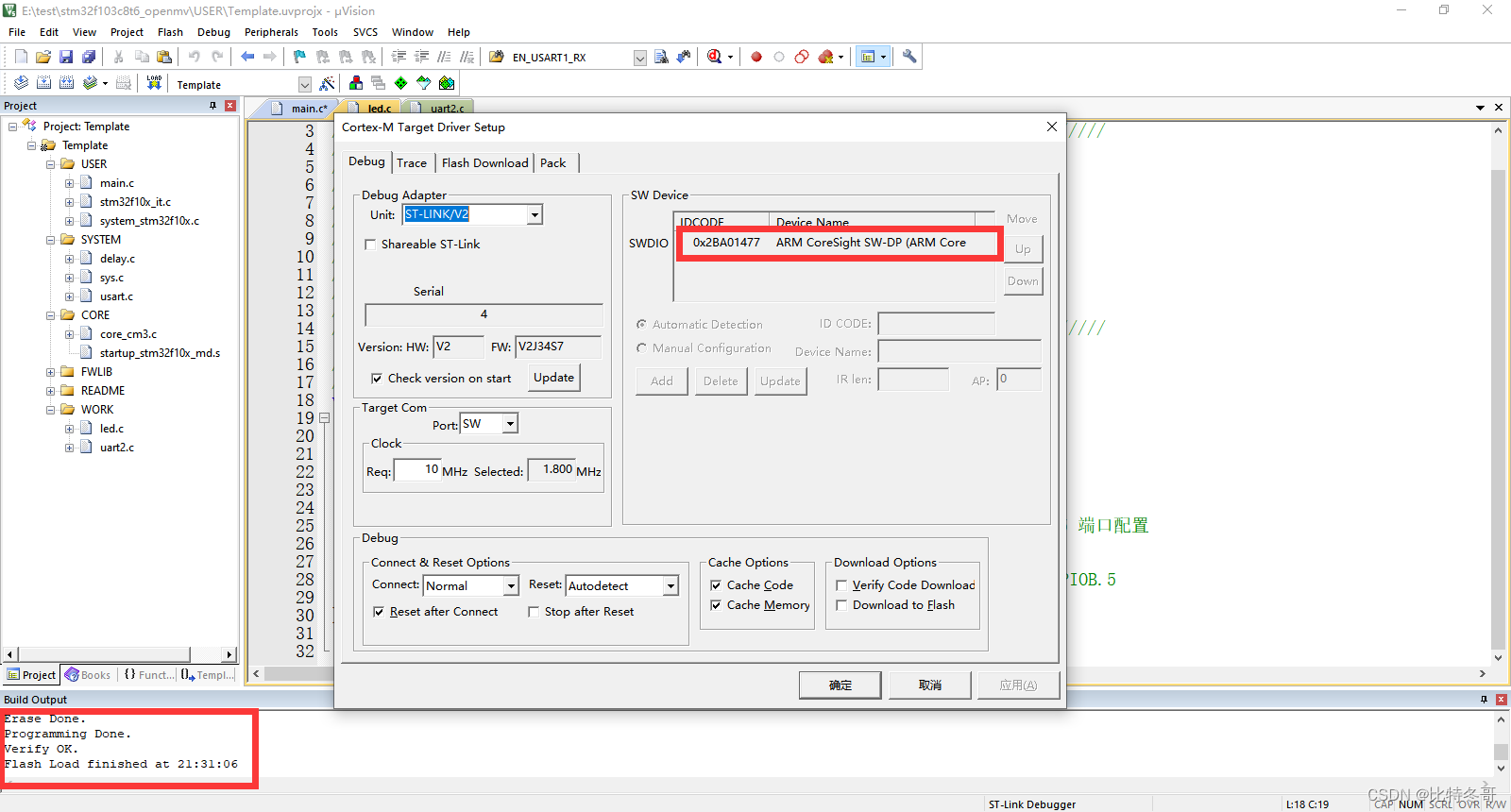
Task: Open the debug adapter Unit dropdown
Action: click(x=535, y=215)
